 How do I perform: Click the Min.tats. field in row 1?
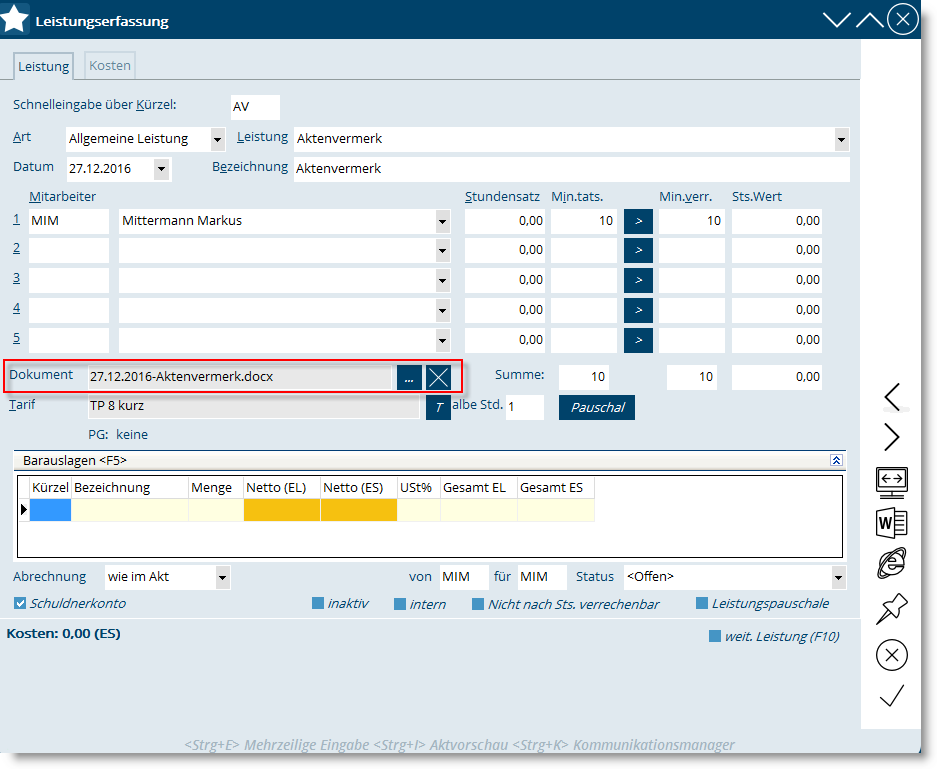[x=584, y=221]
